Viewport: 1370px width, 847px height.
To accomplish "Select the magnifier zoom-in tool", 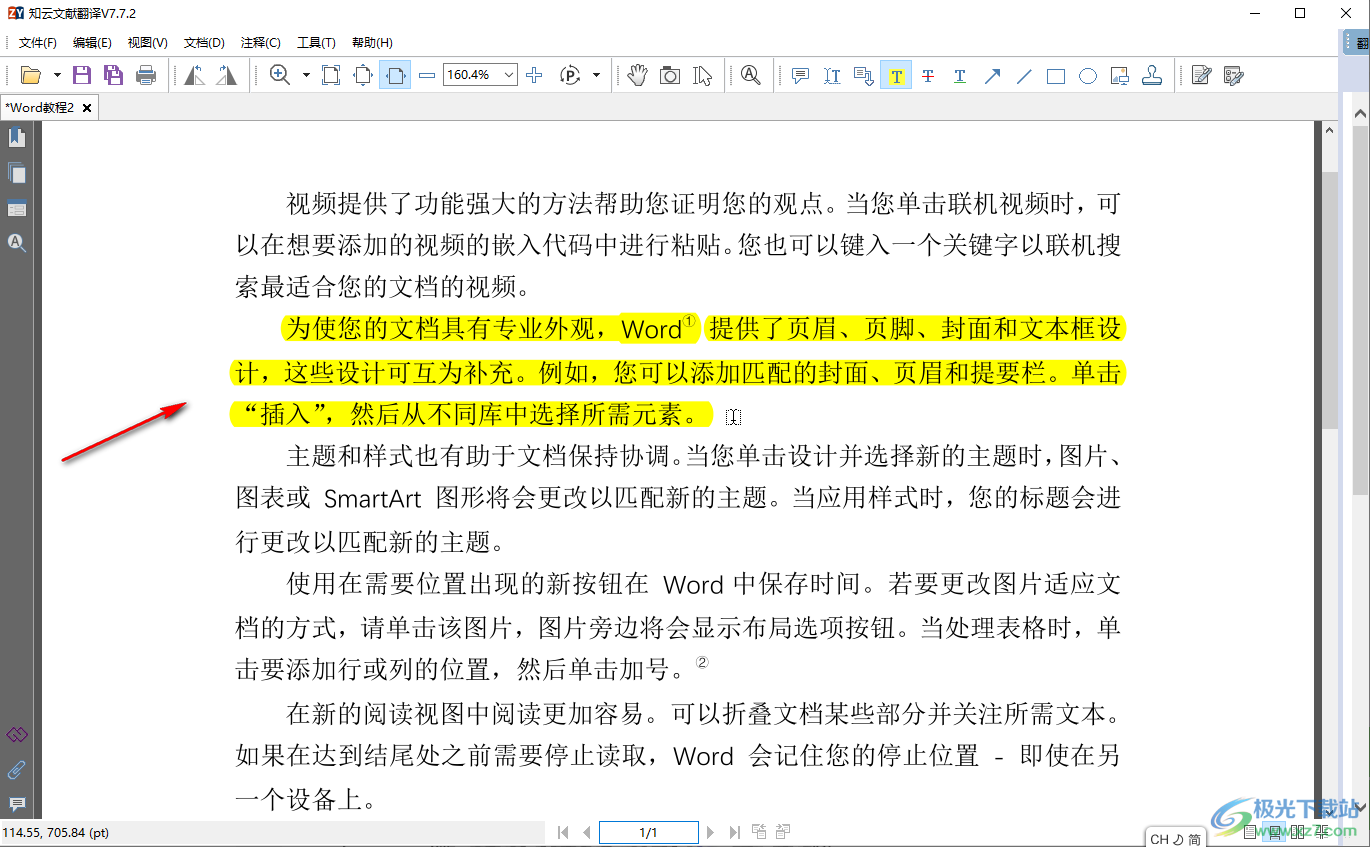I will [280, 75].
